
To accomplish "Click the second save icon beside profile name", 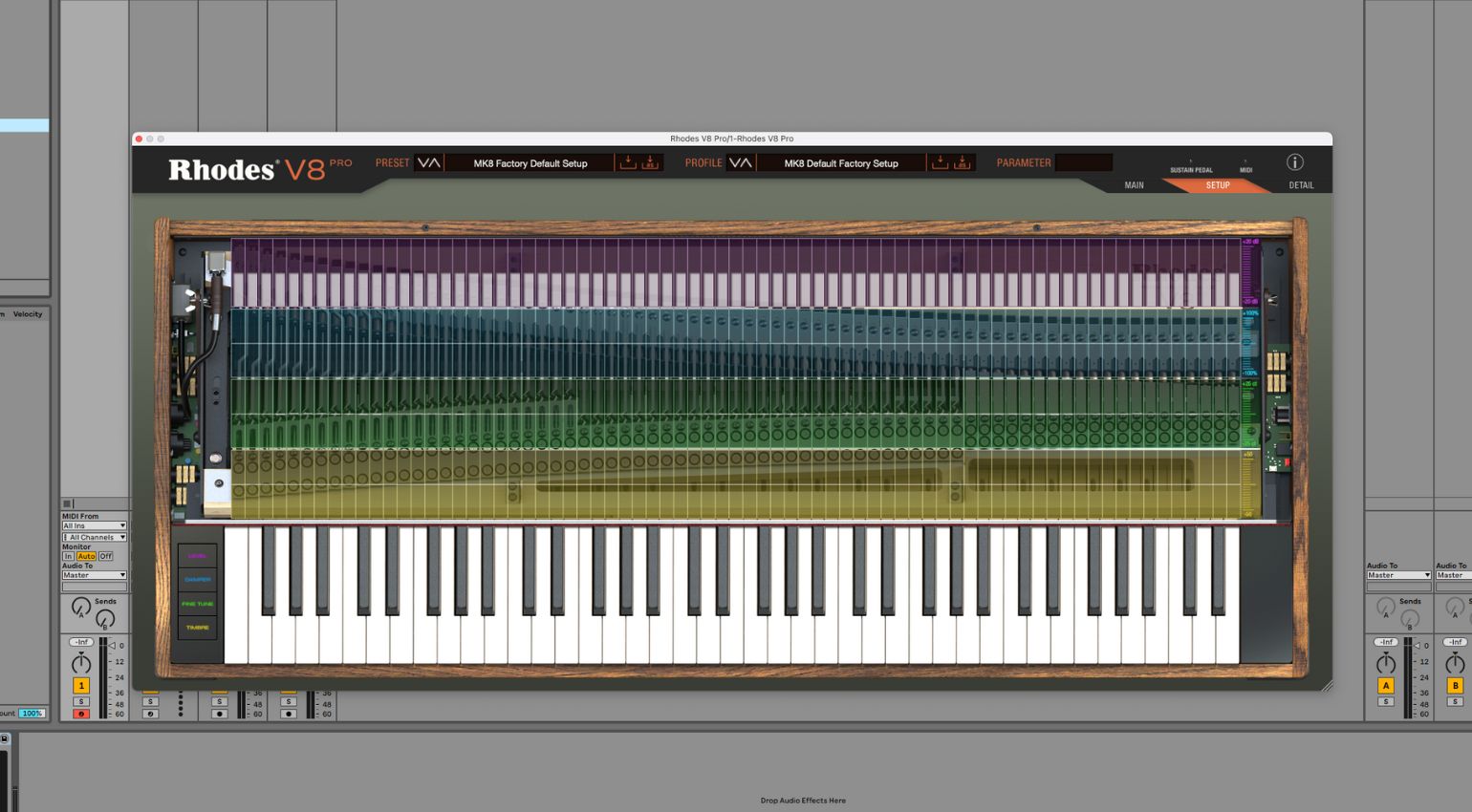I will pyautogui.click(x=963, y=162).
